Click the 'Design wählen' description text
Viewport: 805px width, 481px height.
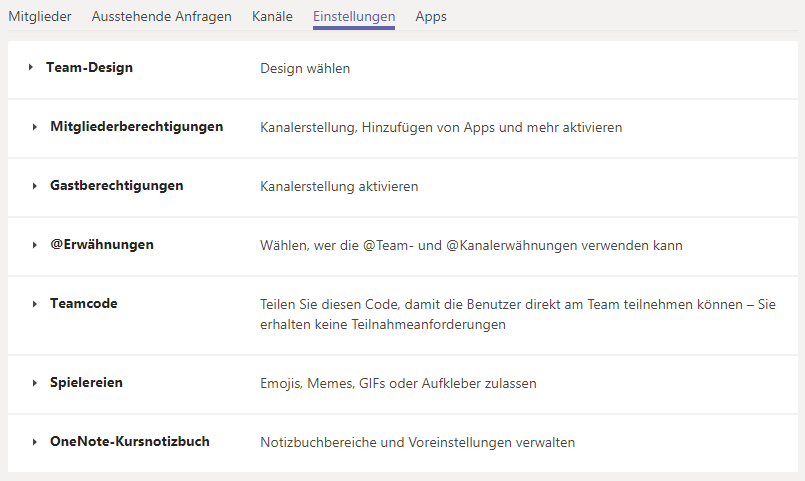click(305, 68)
